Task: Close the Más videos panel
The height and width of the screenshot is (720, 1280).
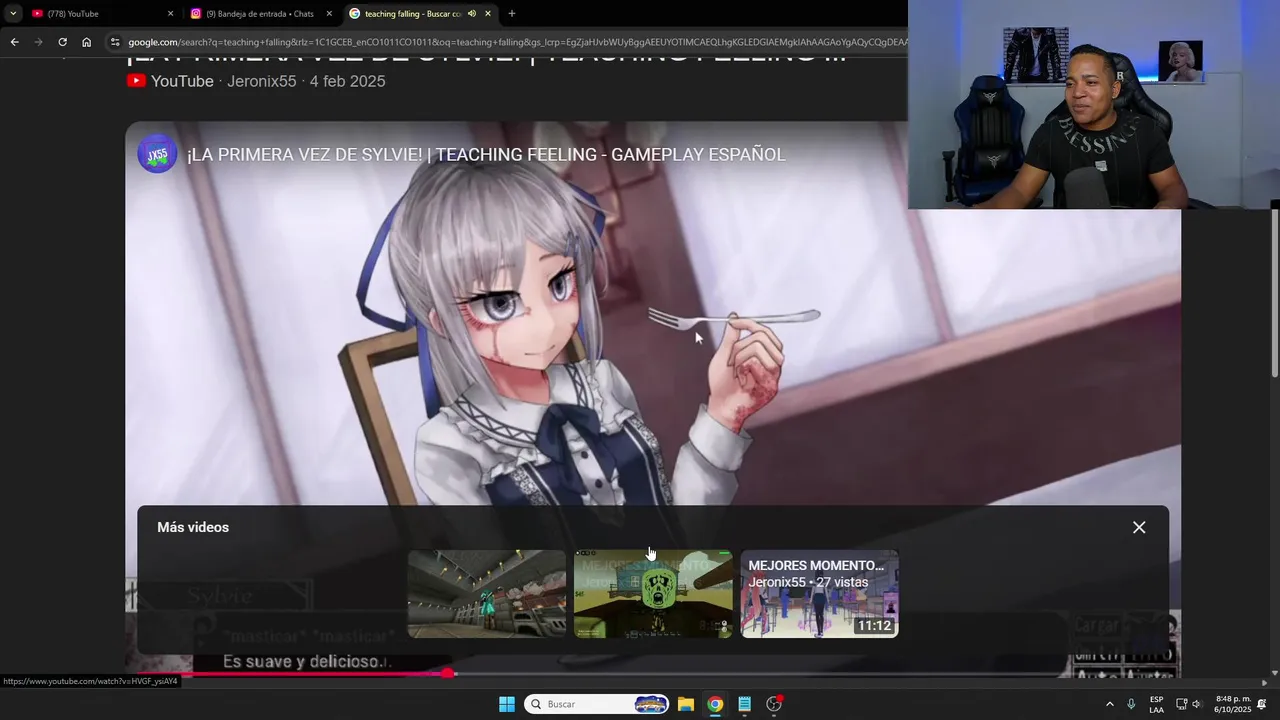Action: (x=1139, y=528)
